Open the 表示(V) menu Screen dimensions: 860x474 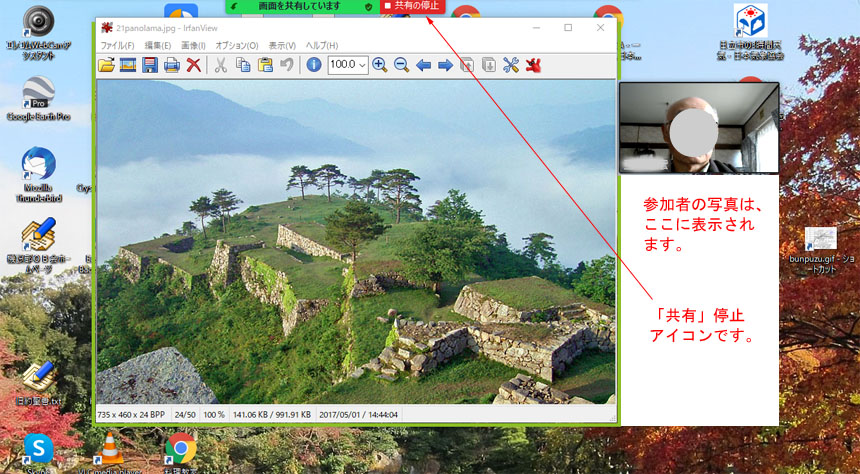282,46
